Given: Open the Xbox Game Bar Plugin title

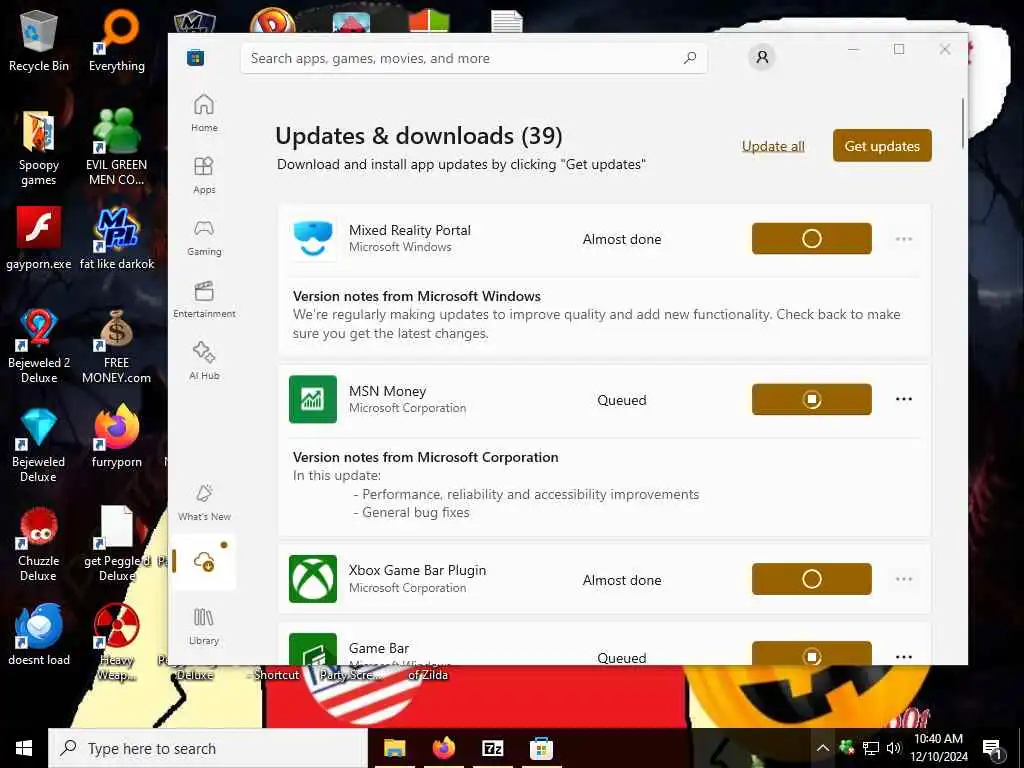Looking at the screenshot, I should click(417, 570).
